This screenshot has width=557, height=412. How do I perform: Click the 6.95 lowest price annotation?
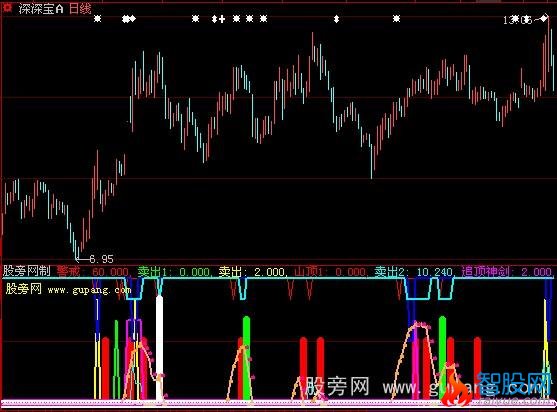(101, 259)
